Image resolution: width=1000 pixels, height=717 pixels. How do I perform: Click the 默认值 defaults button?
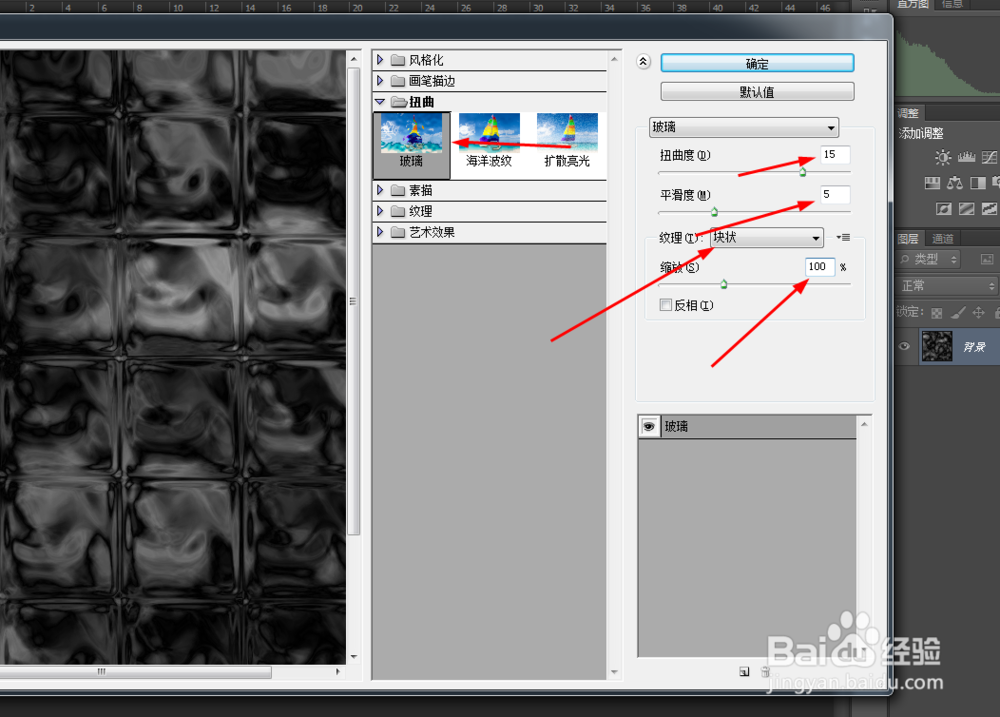pos(757,91)
